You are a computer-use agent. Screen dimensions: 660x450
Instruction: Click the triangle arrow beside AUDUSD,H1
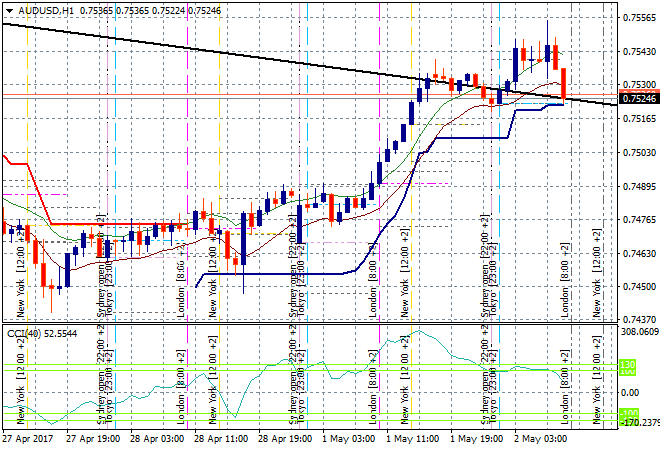click(x=8, y=9)
